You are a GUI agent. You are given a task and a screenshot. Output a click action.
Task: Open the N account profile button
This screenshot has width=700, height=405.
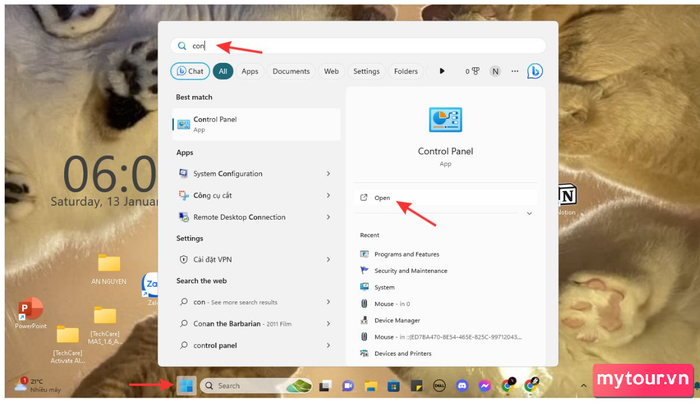pos(495,71)
